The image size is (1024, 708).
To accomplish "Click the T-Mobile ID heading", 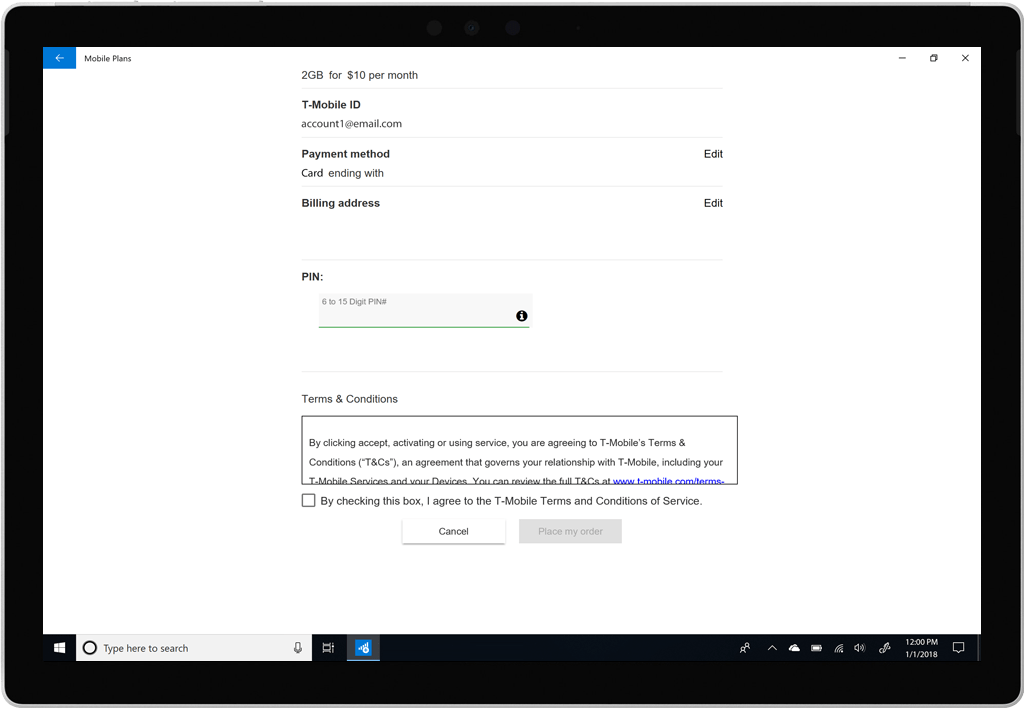I will (x=331, y=105).
